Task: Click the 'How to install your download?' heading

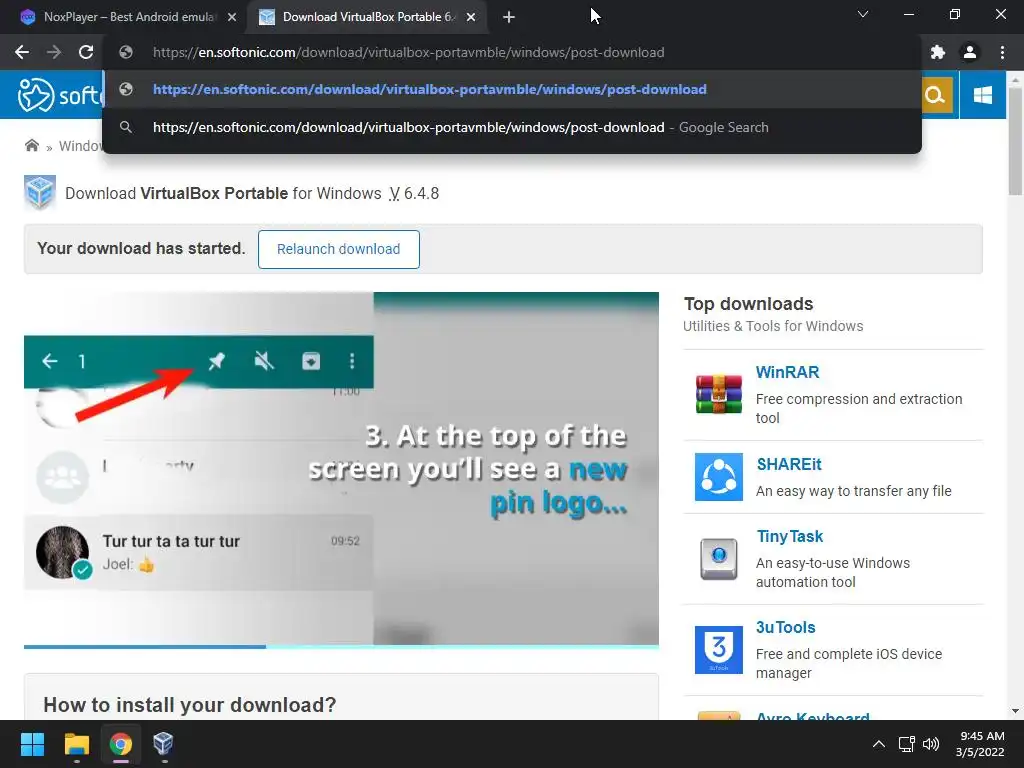Action: [x=189, y=705]
